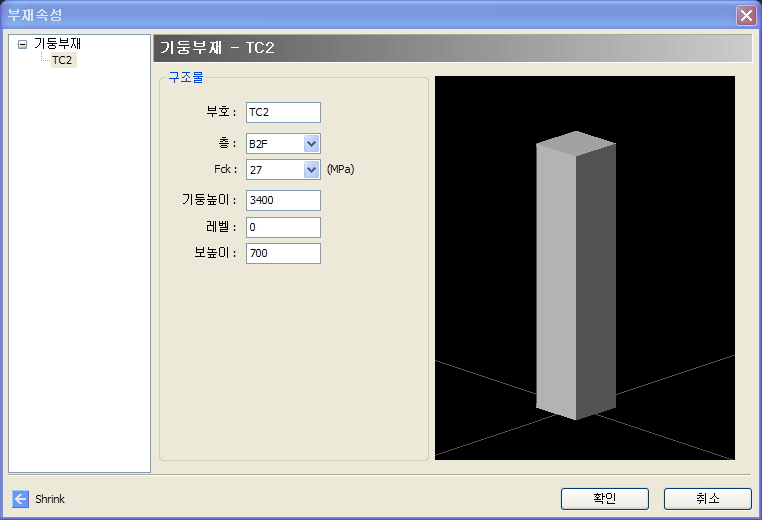Select the 기둥부재 root tree label
Viewport: 762px width, 520px height.
tap(57, 44)
